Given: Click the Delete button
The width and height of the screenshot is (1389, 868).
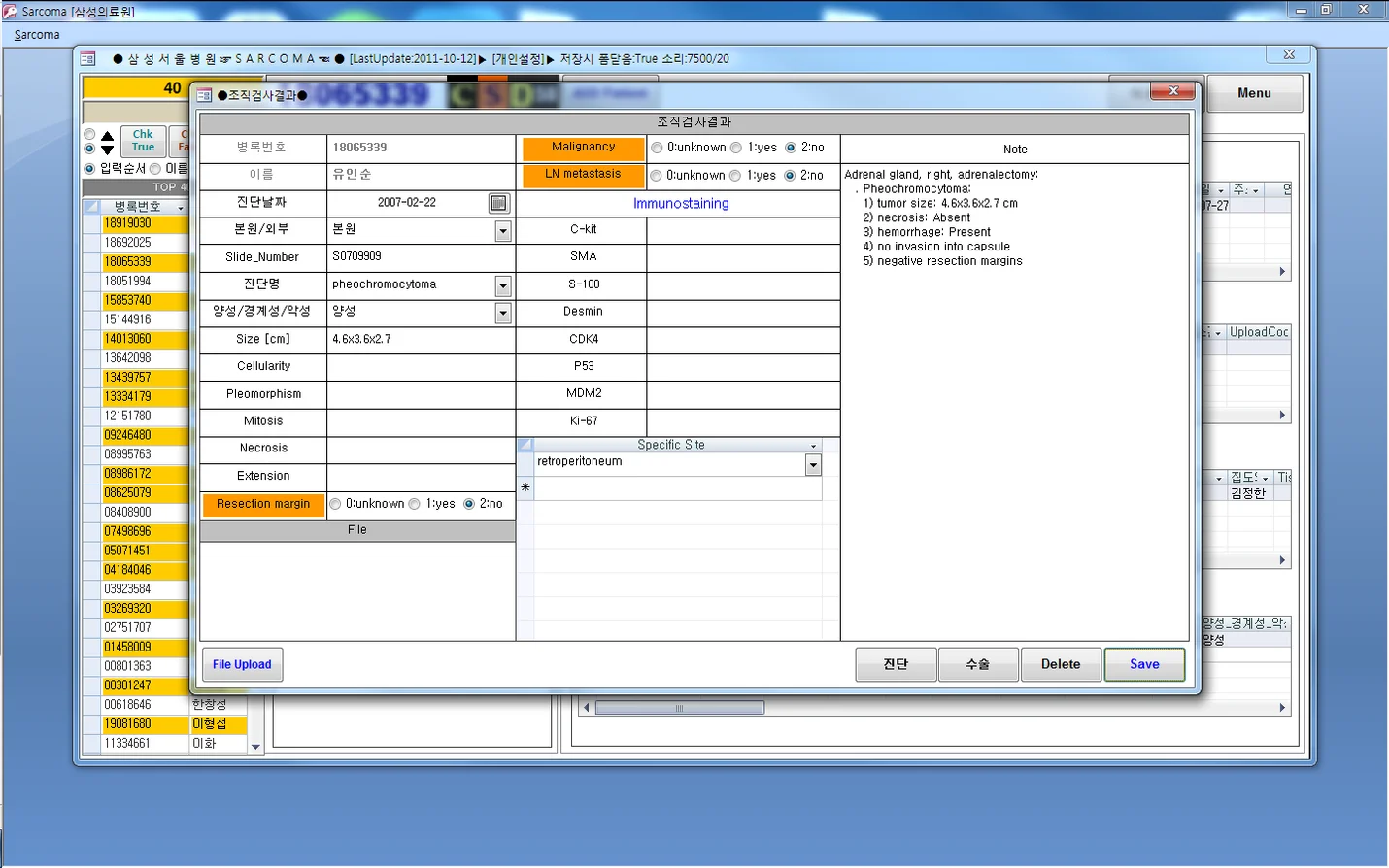Looking at the screenshot, I should [x=1061, y=664].
